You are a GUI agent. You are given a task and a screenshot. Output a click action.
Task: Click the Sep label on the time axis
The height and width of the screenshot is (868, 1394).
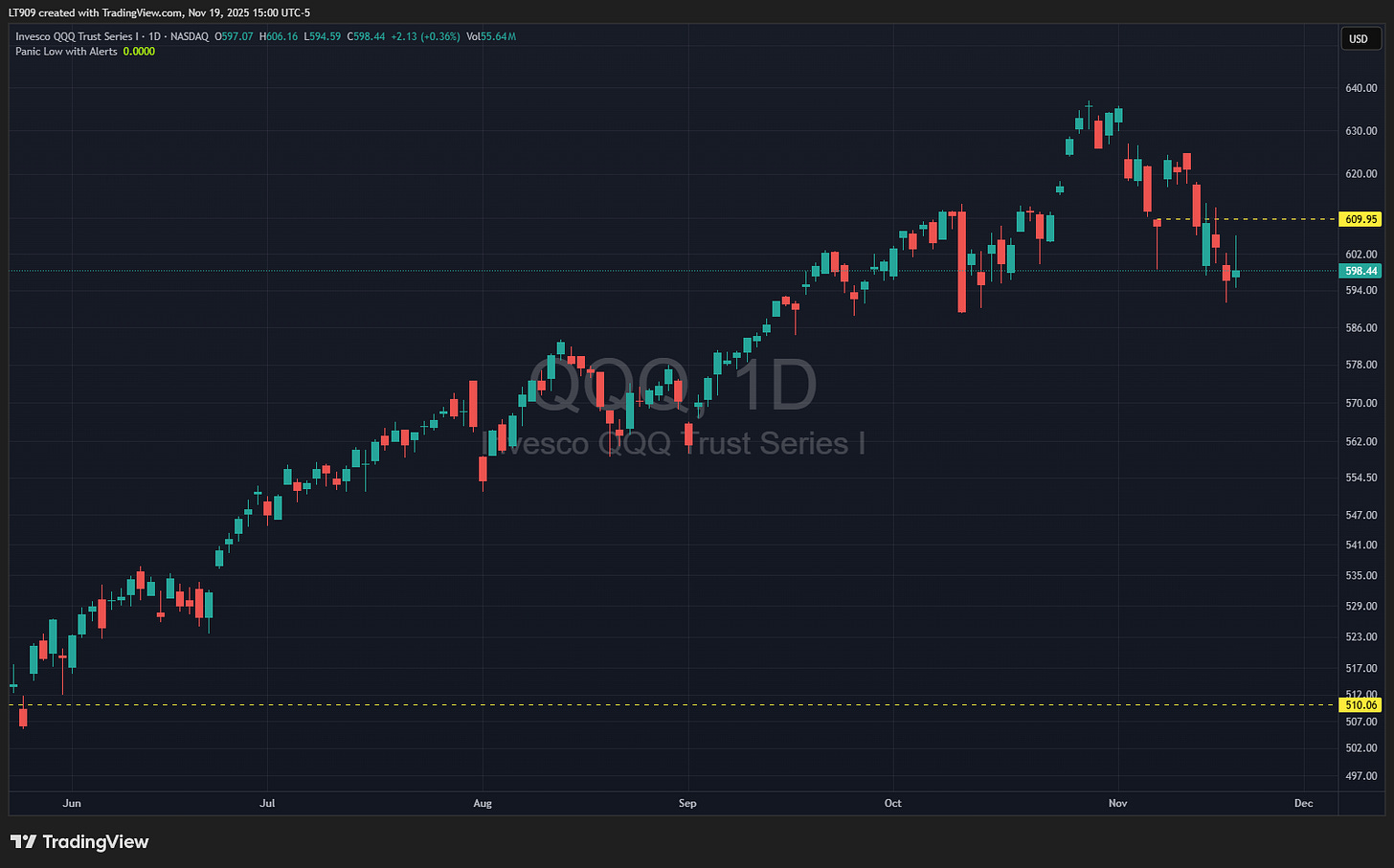687,803
